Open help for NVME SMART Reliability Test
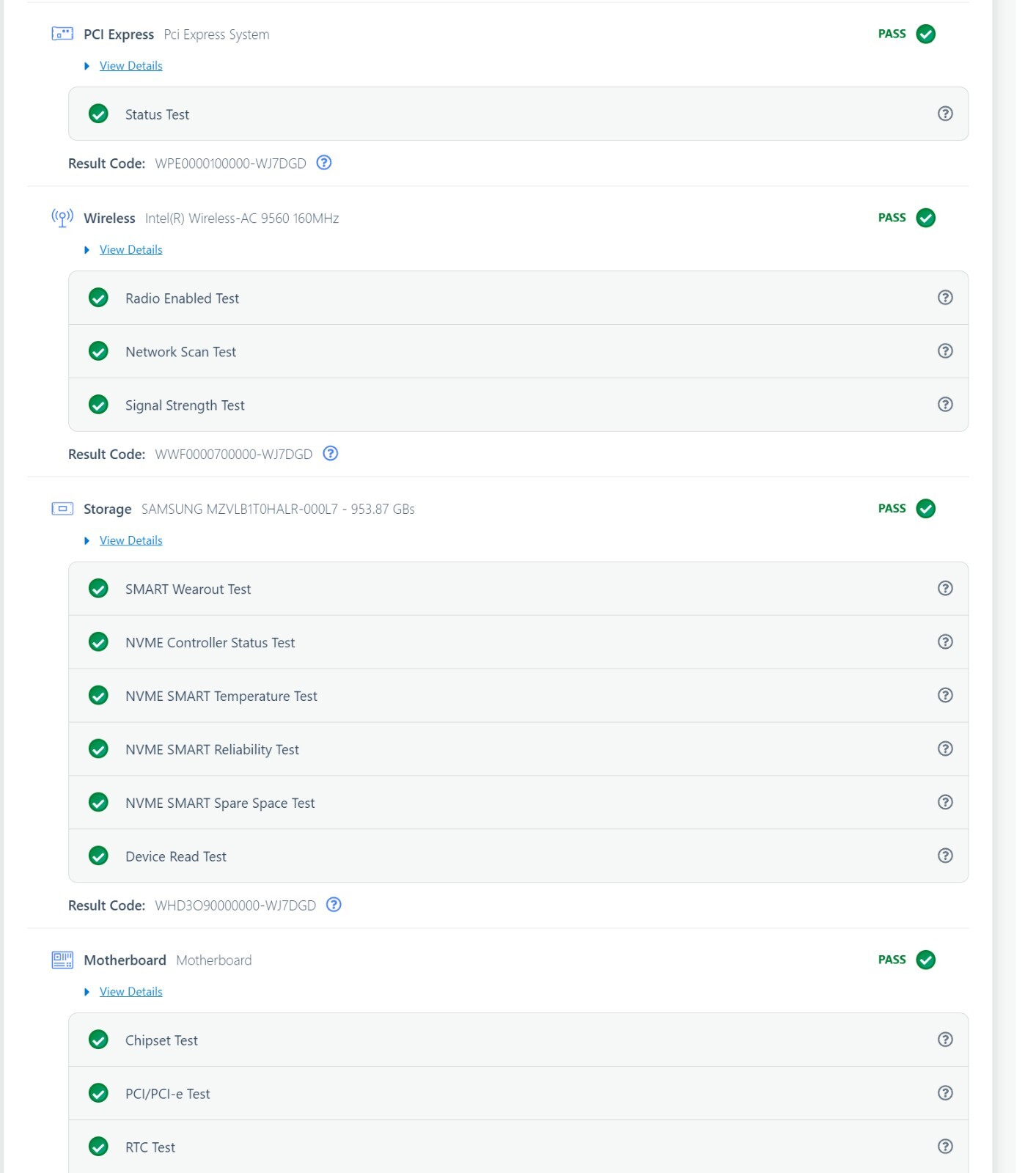This screenshot has height=1173, width=1036. click(x=945, y=749)
